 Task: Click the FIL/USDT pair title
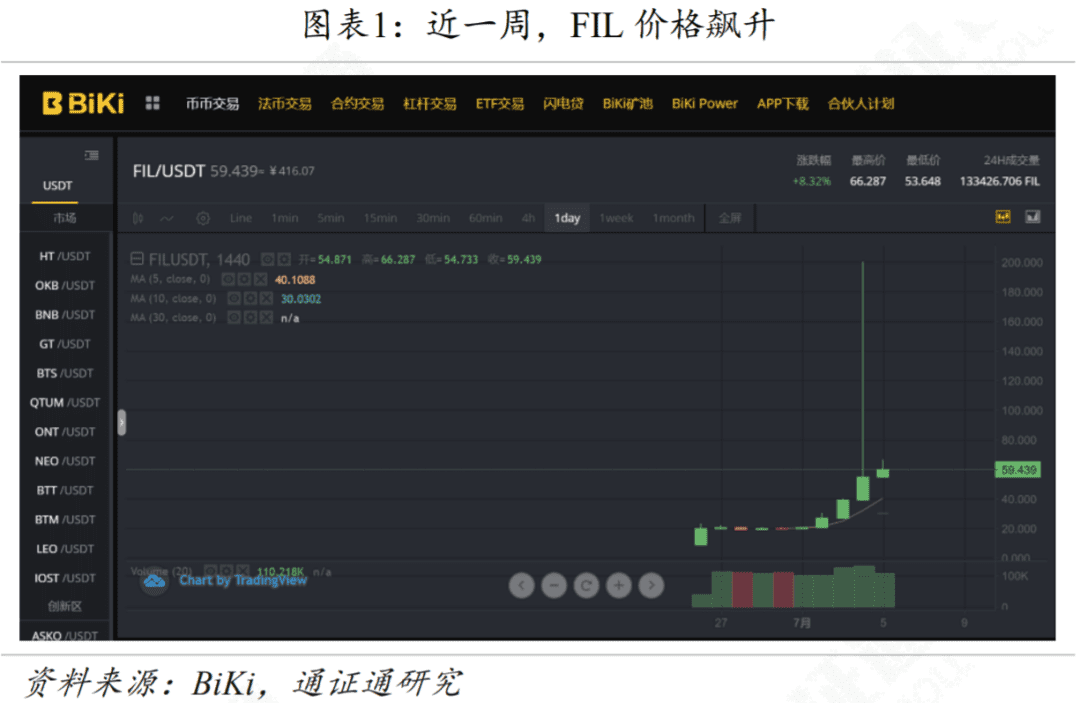pos(169,171)
